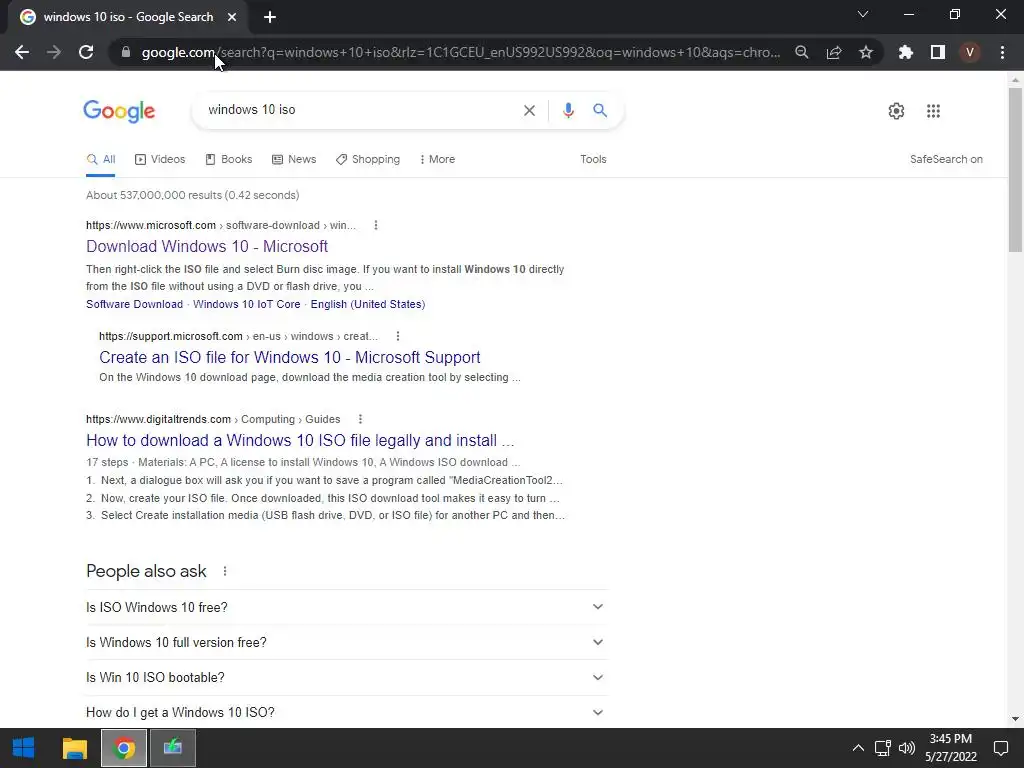Share this page using the share icon
The width and height of the screenshot is (1024, 768).
(x=834, y=52)
